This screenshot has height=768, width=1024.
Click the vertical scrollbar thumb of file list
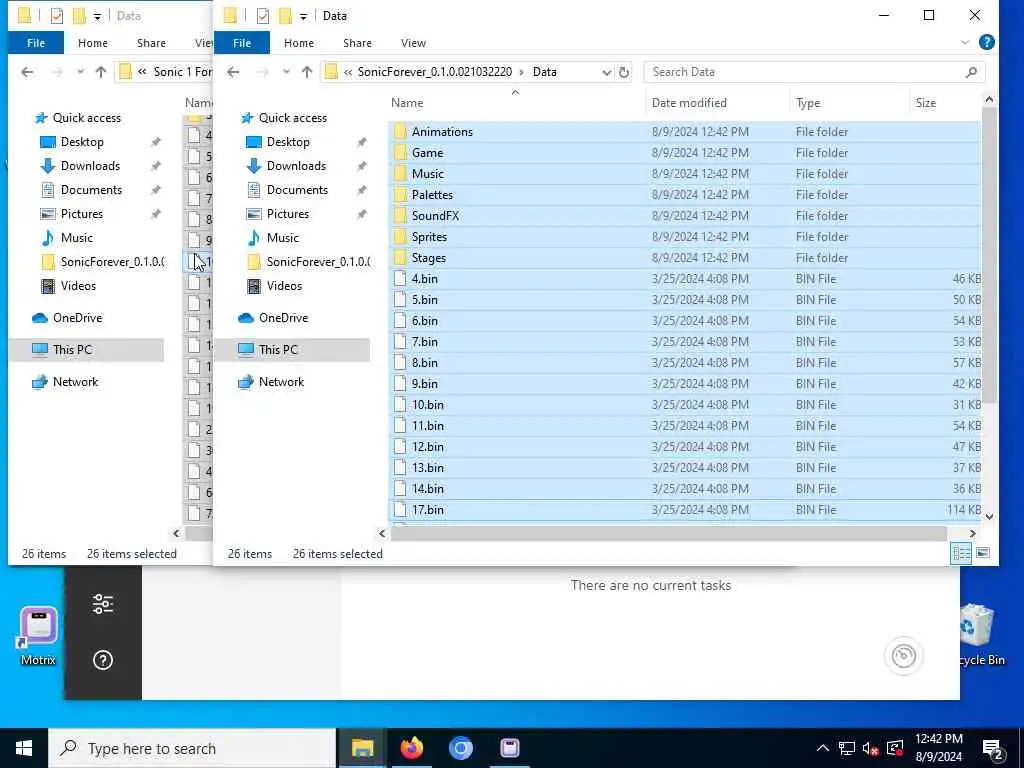click(x=989, y=255)
